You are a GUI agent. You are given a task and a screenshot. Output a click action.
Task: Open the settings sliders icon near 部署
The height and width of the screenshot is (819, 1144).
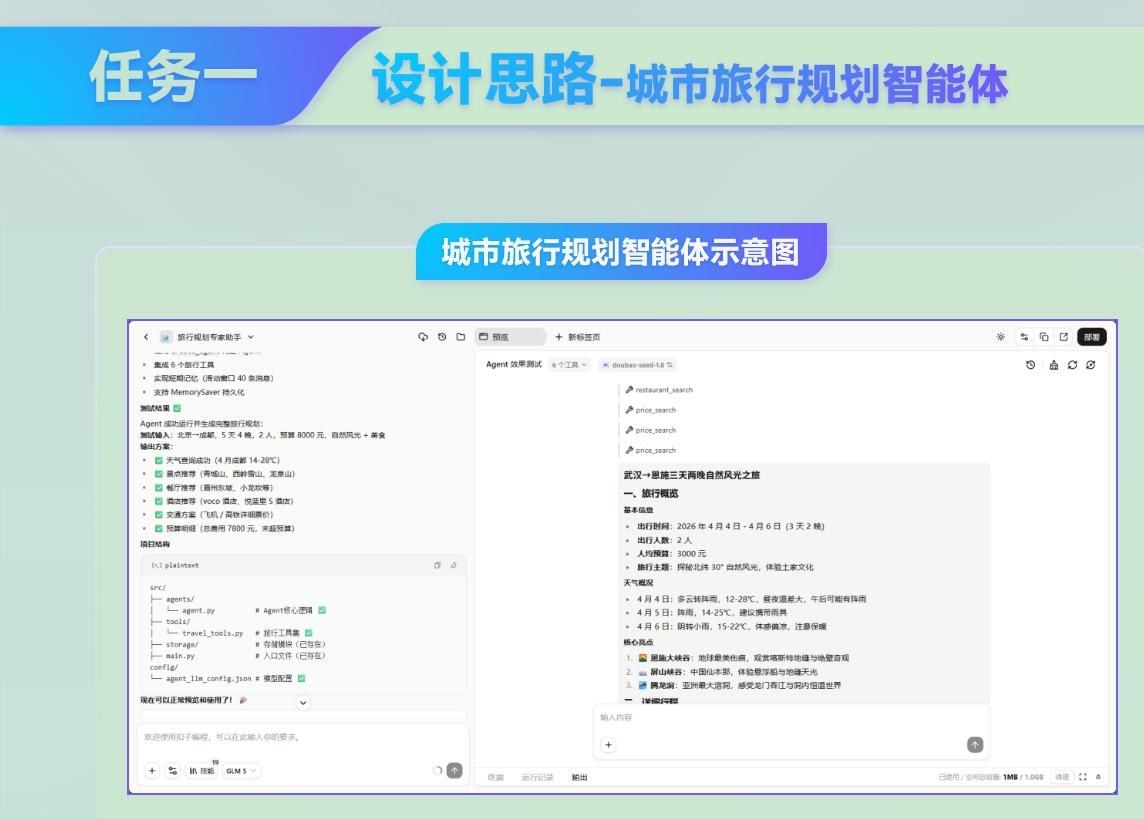pyautogui.click(x=1024, y=337)
